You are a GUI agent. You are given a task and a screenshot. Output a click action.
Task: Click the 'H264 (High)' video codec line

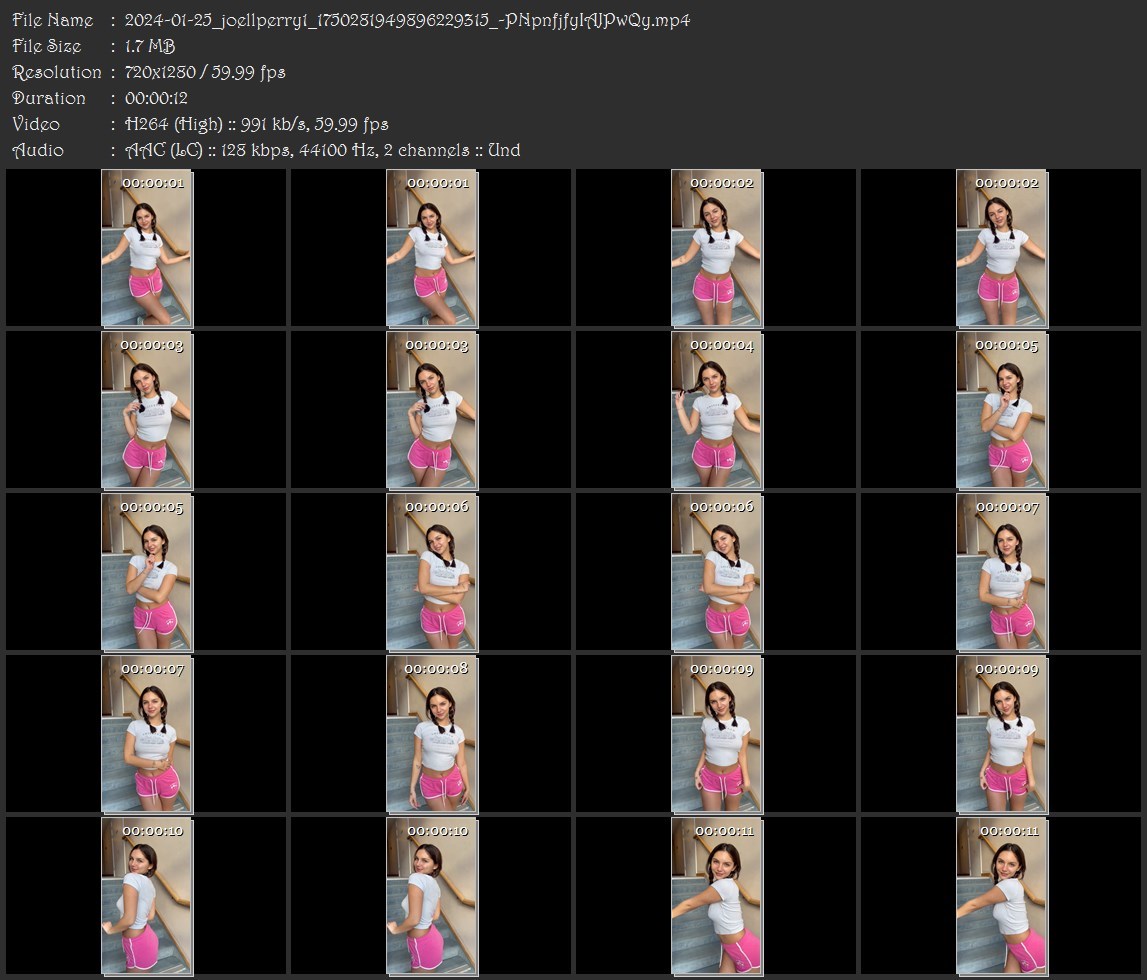[256, 124]
